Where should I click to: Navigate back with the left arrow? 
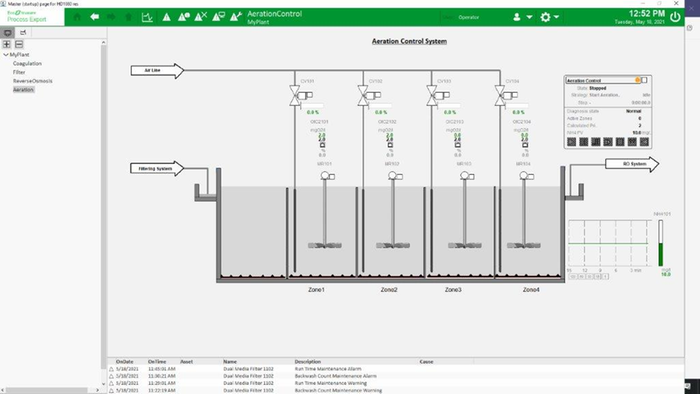click(94, 17)
